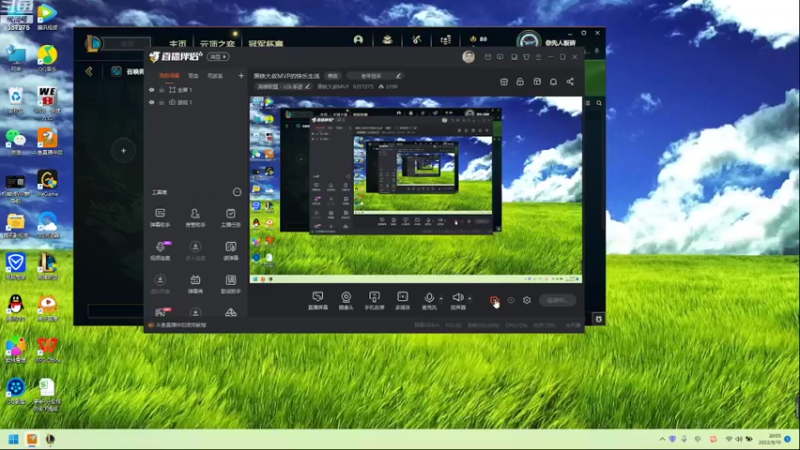Image resolution: width=800 pixels, height=450 pixels.
Task: Mute the speaker in the bottom toolbar
Action: coord(458,297)
